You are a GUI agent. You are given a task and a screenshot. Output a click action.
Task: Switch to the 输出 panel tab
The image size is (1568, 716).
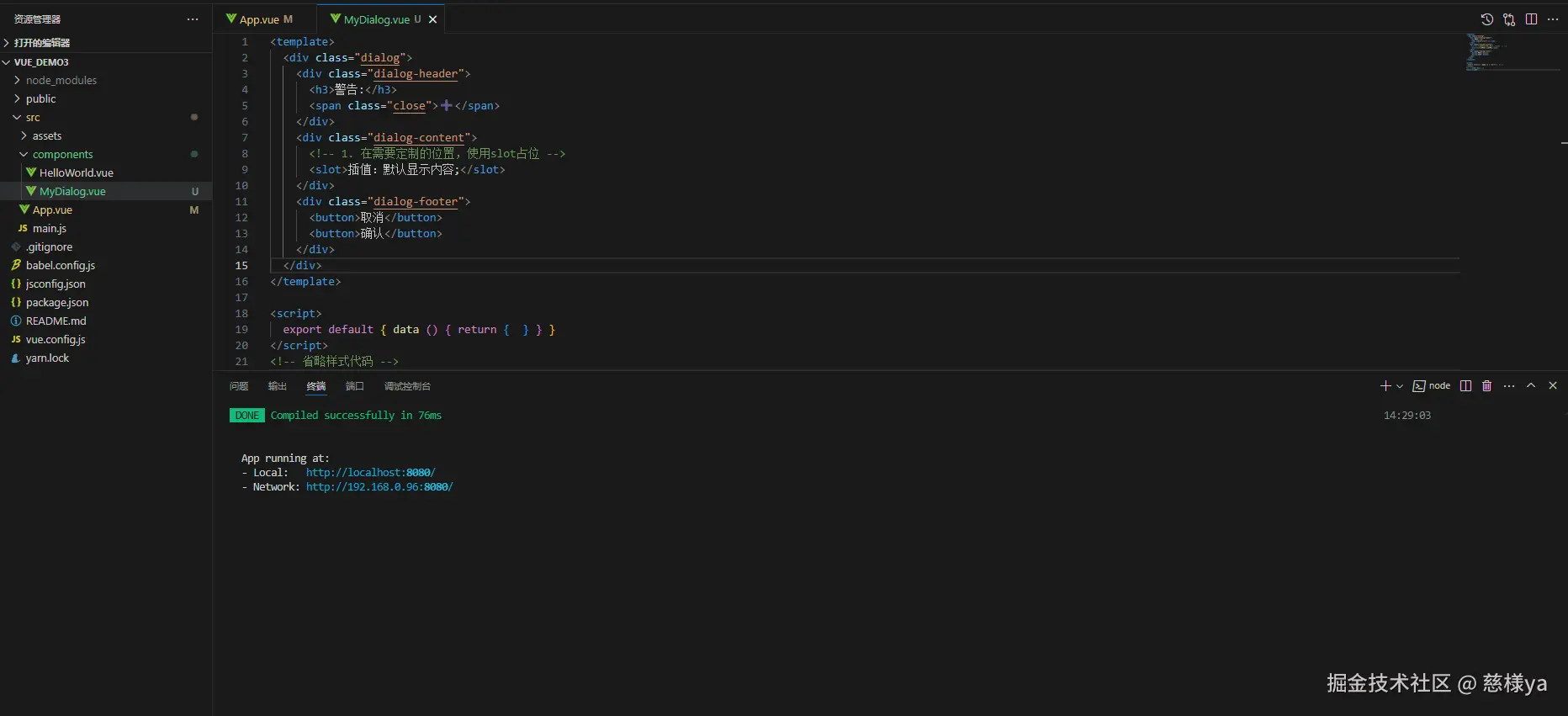click(x=278, y=386)
